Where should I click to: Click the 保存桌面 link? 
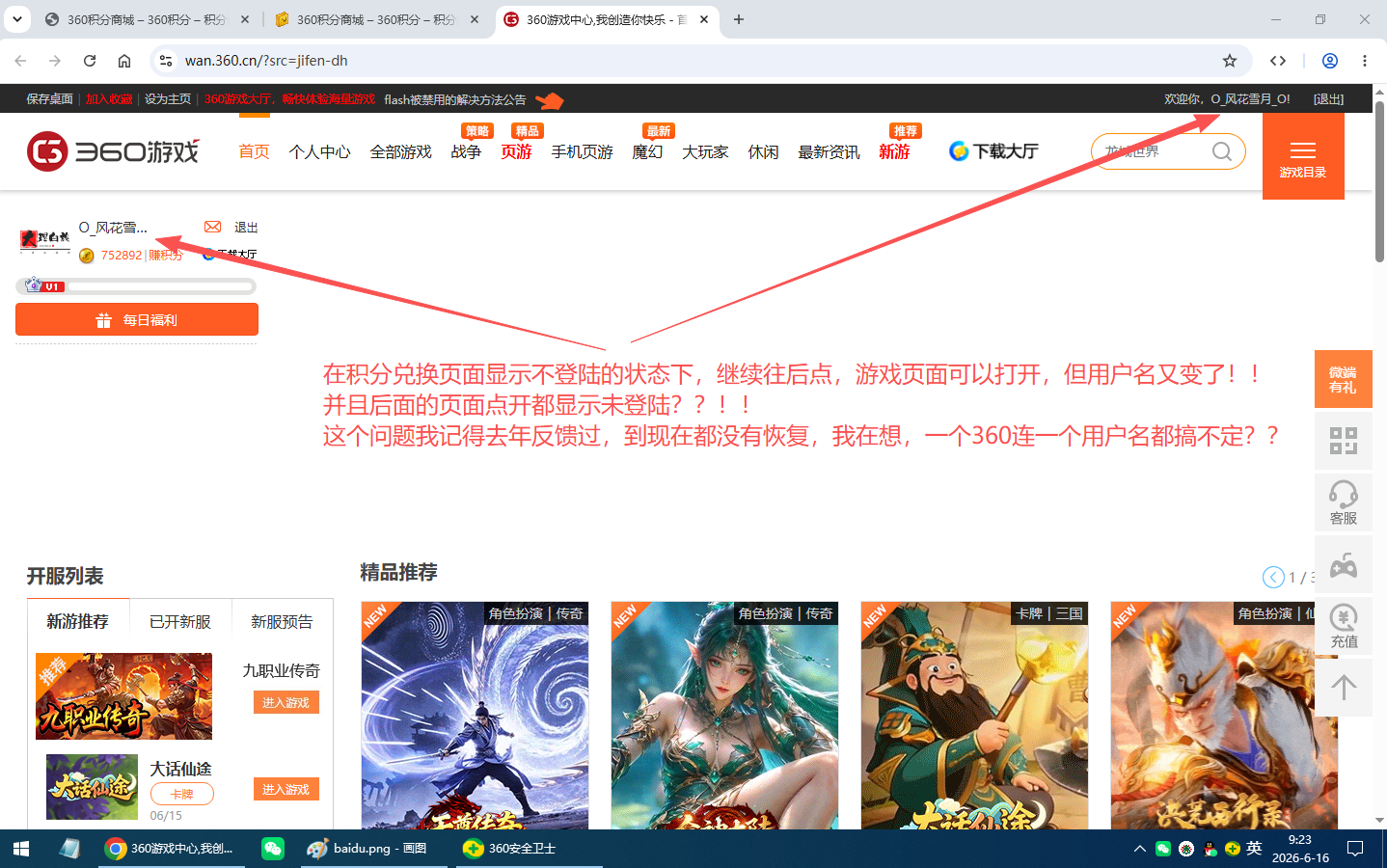tap(50, 99)
